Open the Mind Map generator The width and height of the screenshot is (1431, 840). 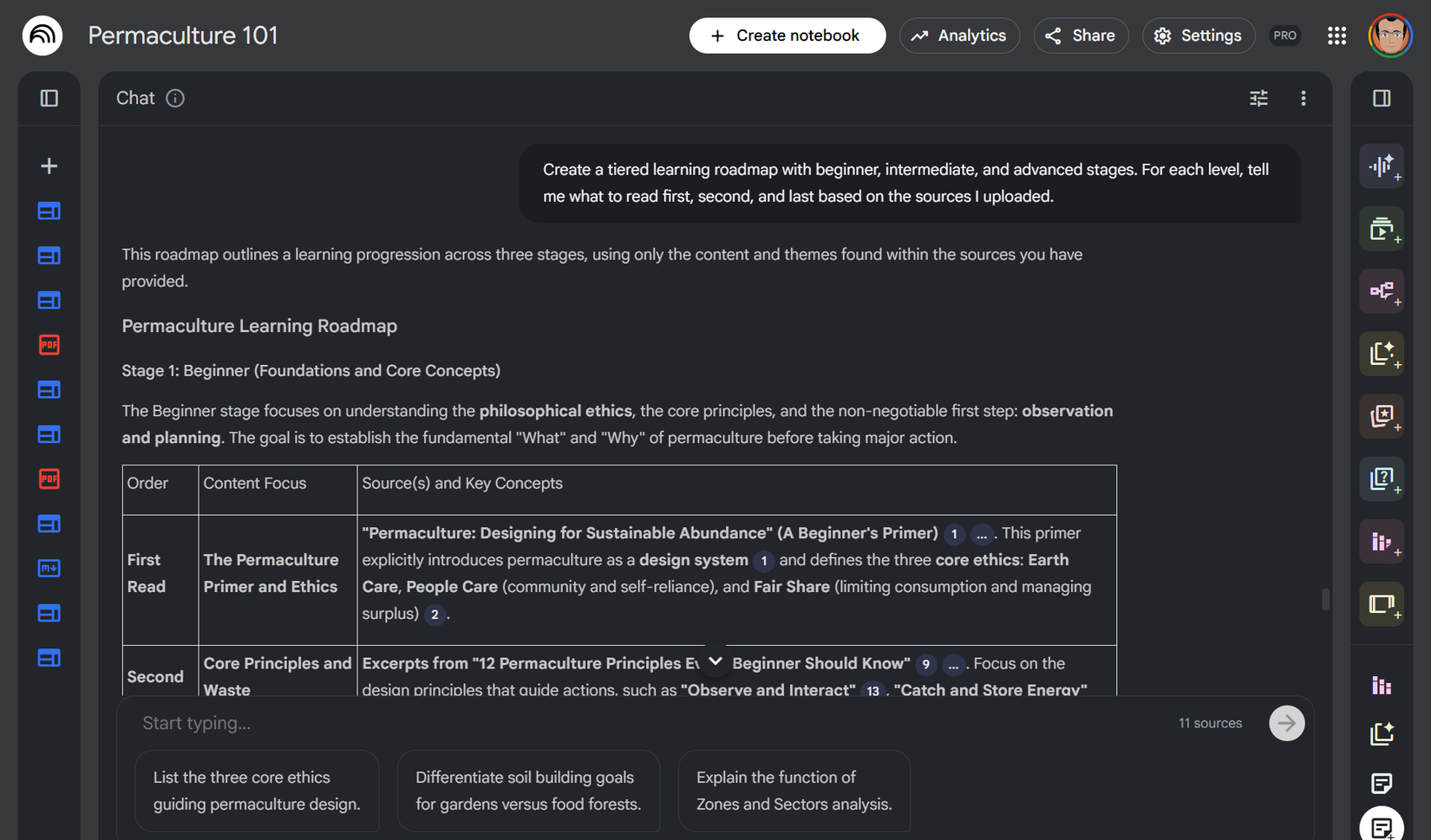[x=1382, y=291]
